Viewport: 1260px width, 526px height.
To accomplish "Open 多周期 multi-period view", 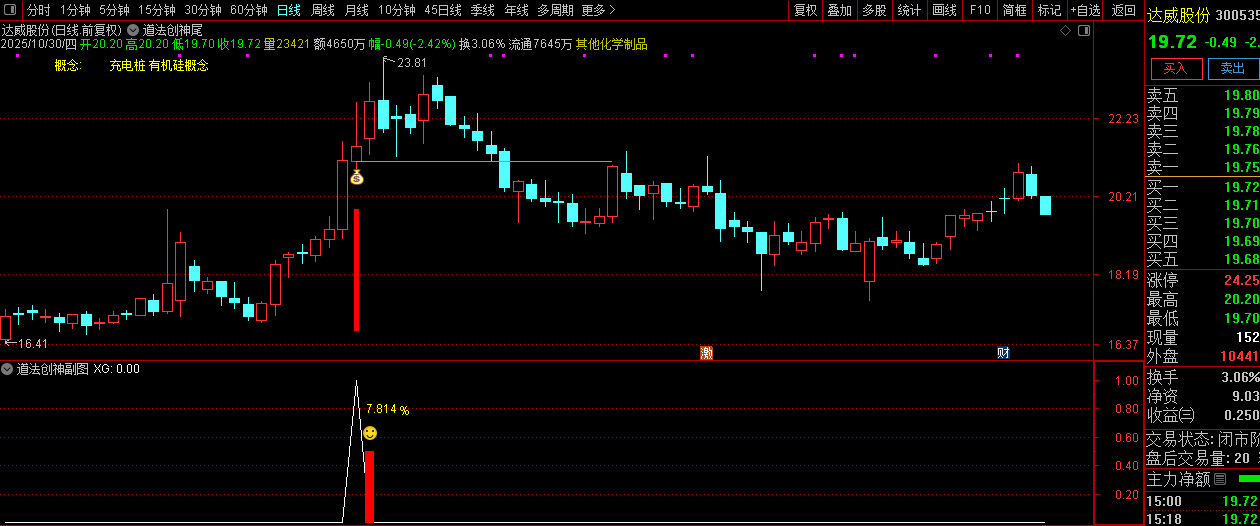I will click(555, 10).
